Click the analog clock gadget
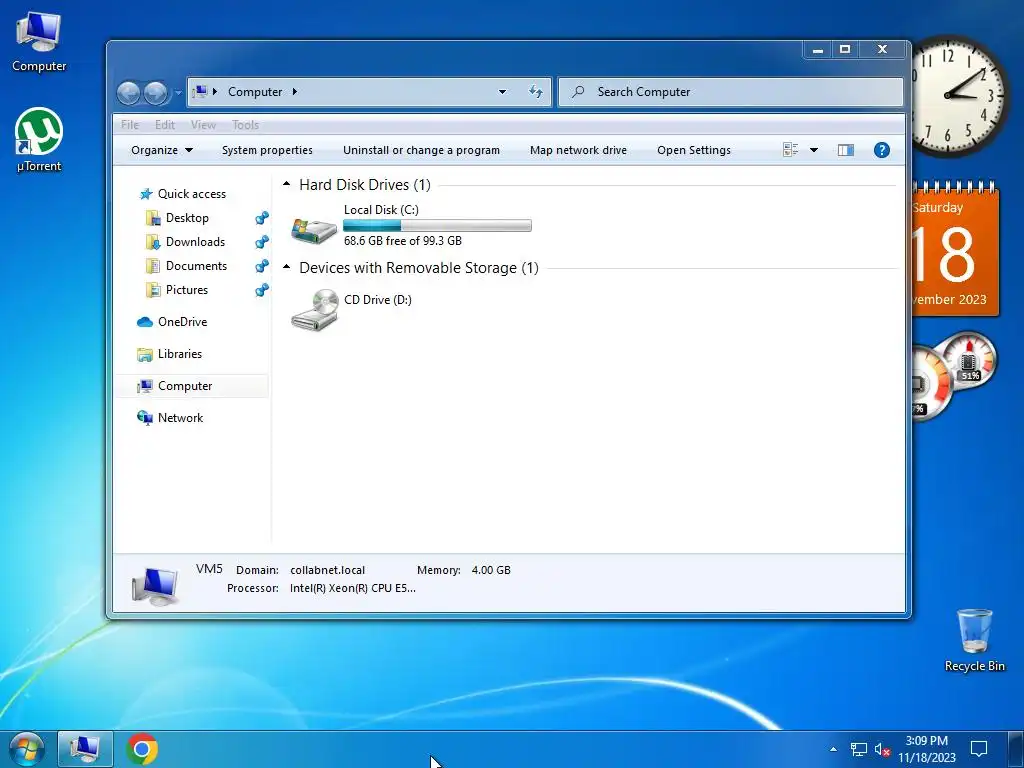 pyautogui.click(x=957, y=96)
